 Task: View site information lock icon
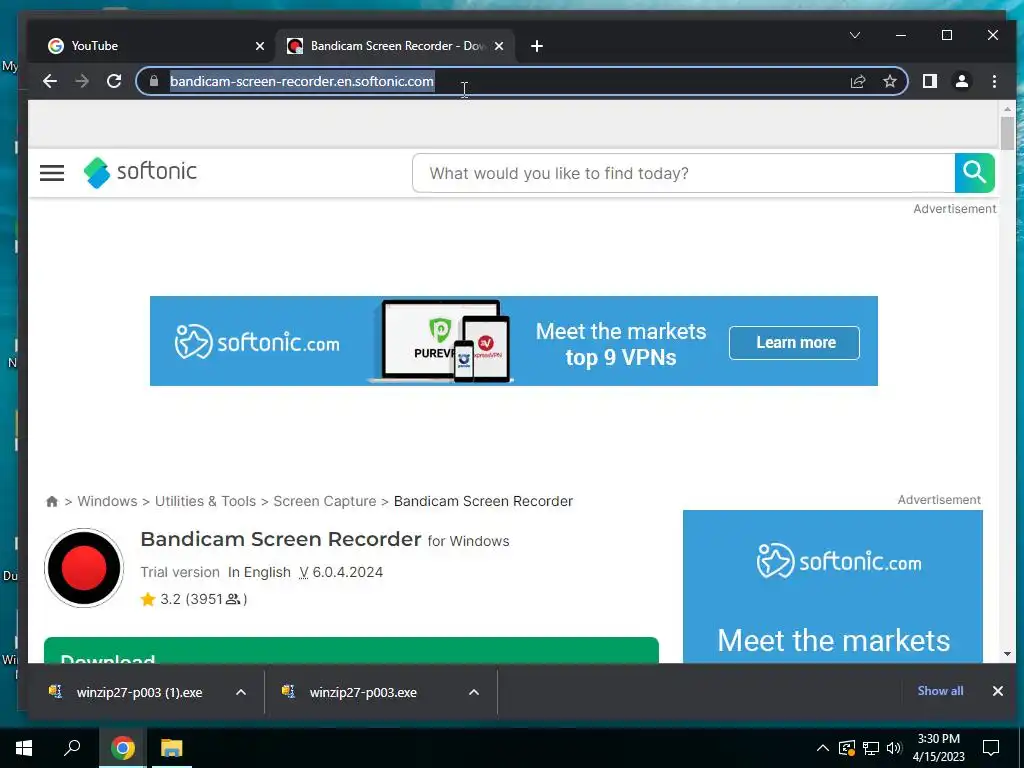coord(154,81)
